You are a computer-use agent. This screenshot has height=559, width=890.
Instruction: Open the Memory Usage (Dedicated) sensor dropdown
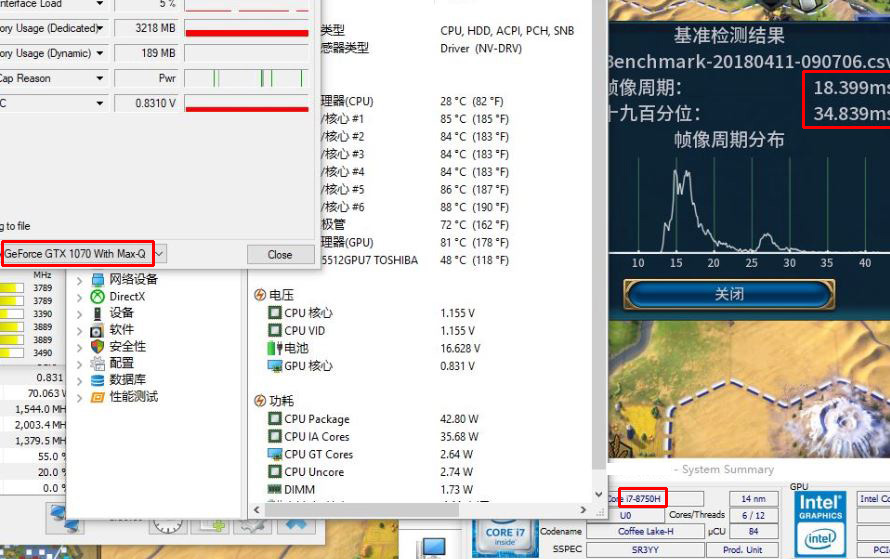click(100, 28)
